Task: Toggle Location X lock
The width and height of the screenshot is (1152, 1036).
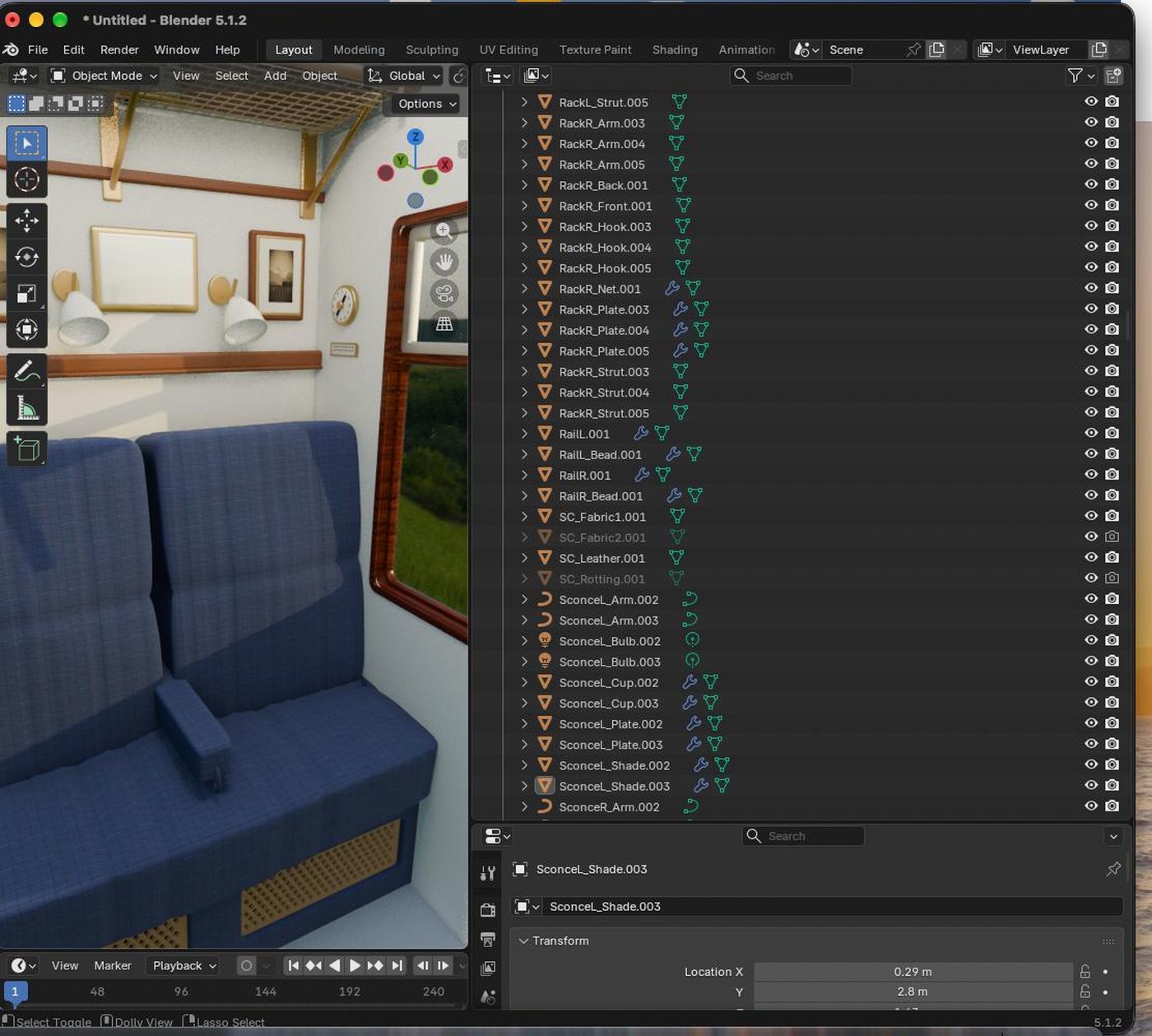Action: (1085, 972)
